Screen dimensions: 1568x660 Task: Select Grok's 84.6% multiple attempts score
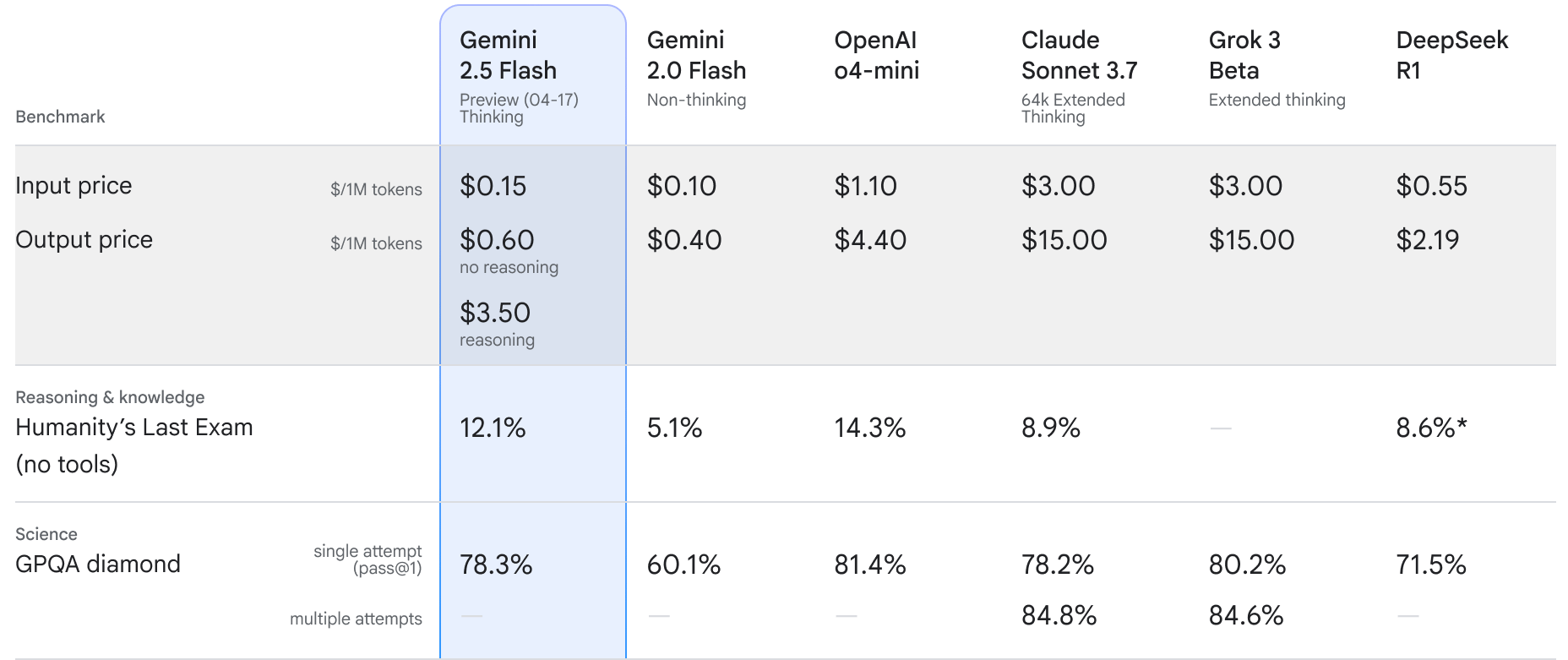point(1246,616)
